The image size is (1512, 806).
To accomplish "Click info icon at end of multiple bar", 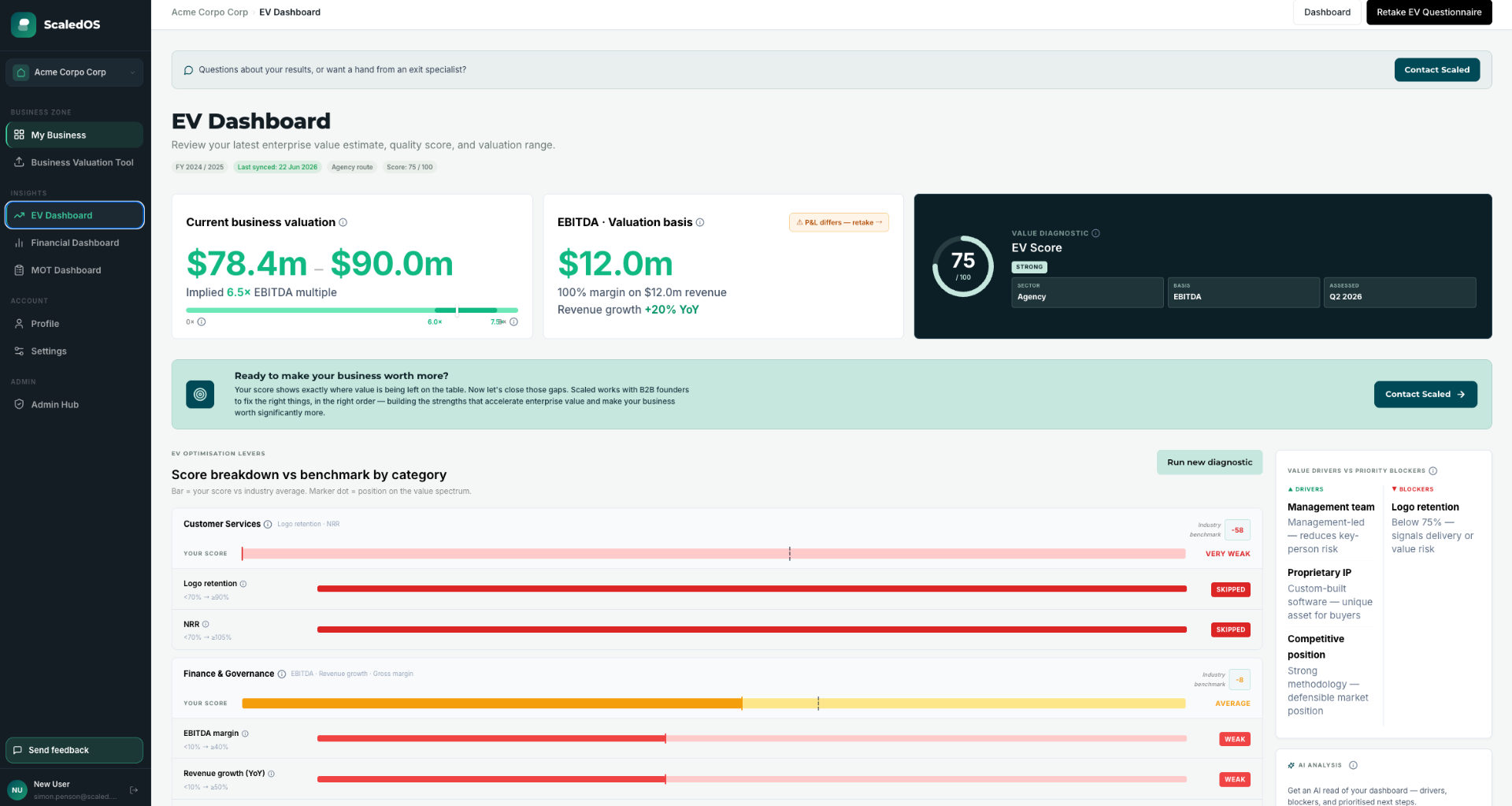I will pyautogui.click(x=513, y=322).
